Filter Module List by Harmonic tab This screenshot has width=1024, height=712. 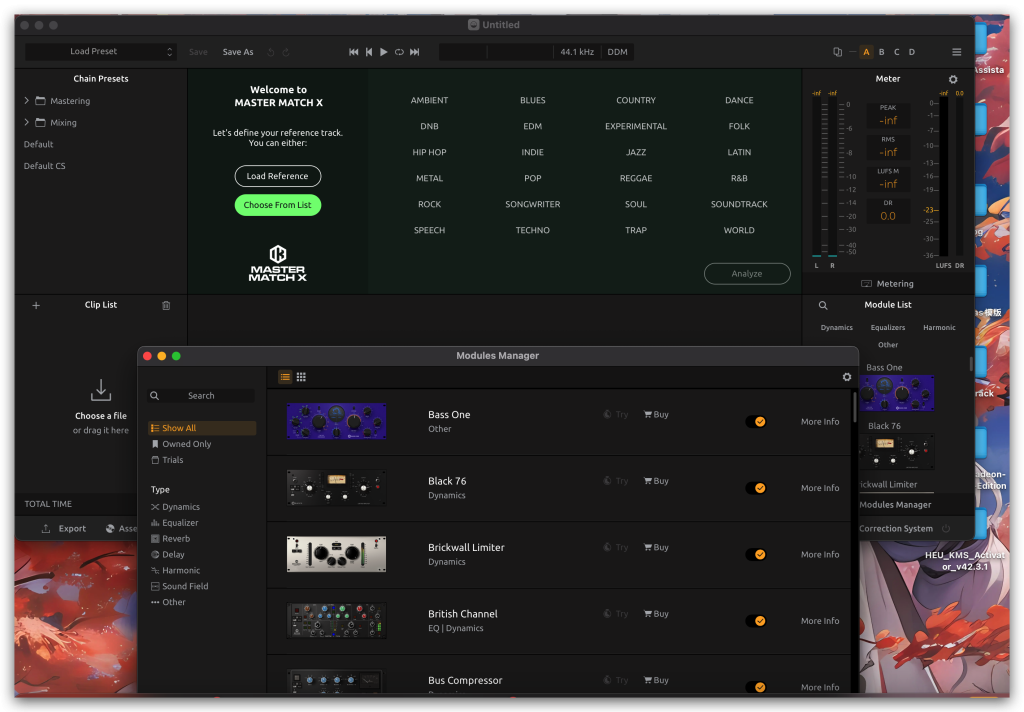click(939, 327)
